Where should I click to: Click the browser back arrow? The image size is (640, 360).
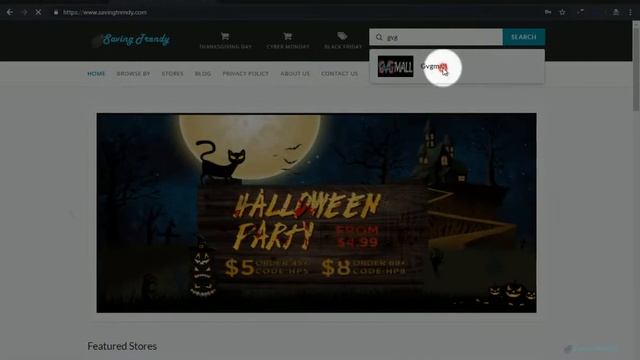(10, 12)
